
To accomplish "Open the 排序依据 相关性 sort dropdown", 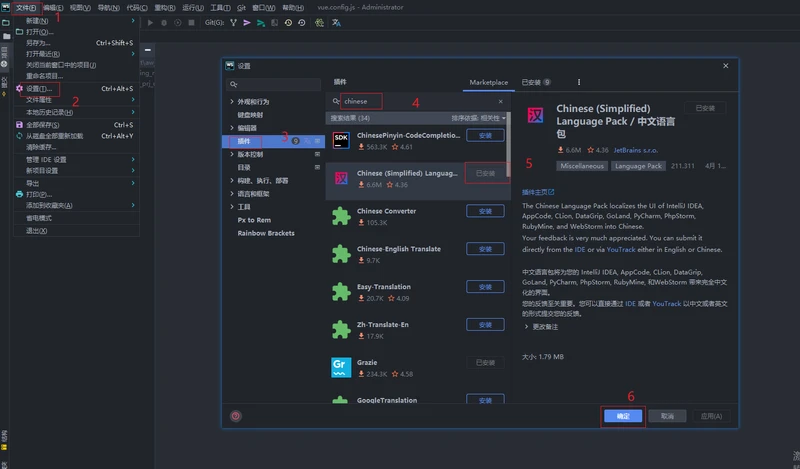I will [479, 118].
